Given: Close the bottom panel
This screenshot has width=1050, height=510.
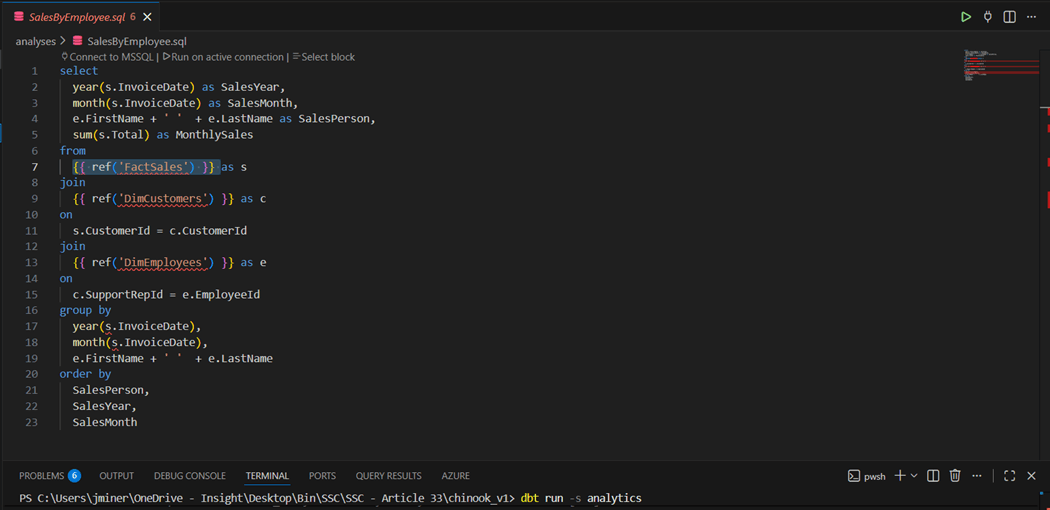Looking at the screenshot, I should (x=1032, y=476).
